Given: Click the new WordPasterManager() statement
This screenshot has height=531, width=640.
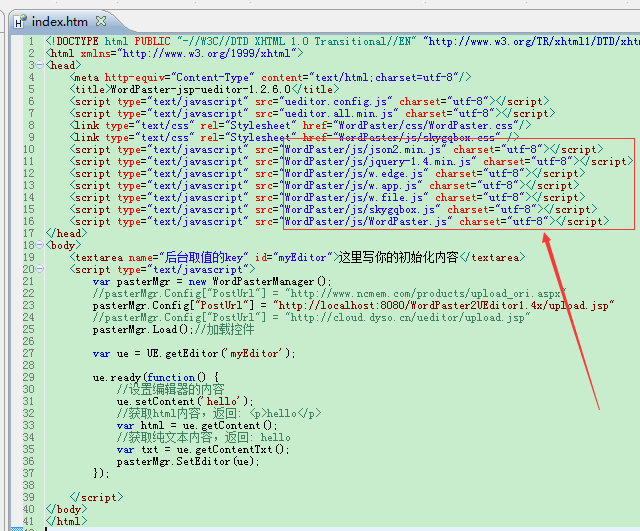Looking at the screenshot, I should coord(212,281).
